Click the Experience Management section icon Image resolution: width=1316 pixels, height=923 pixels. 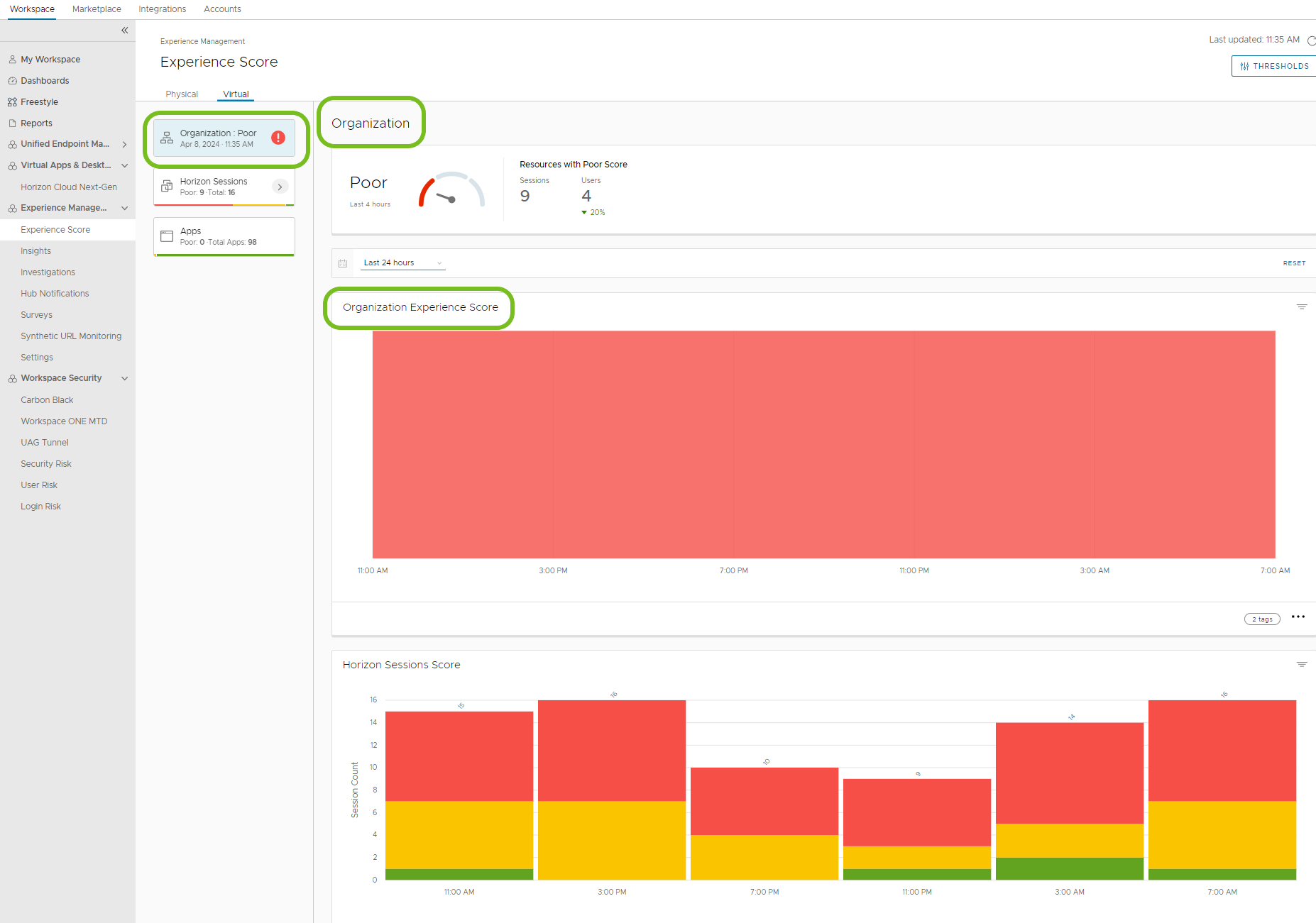(12, 208)
